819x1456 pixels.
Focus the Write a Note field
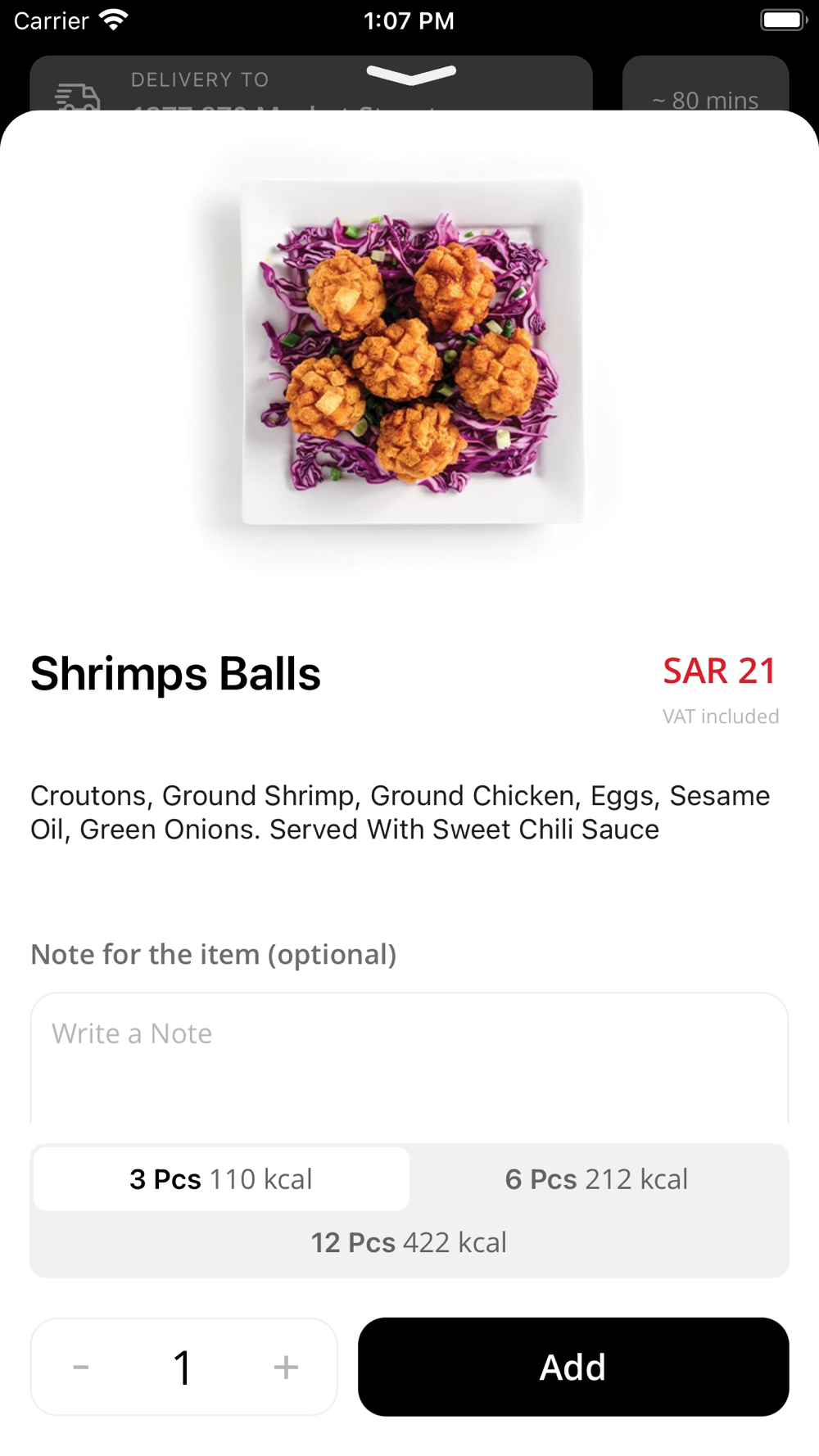coord(409,1058)
